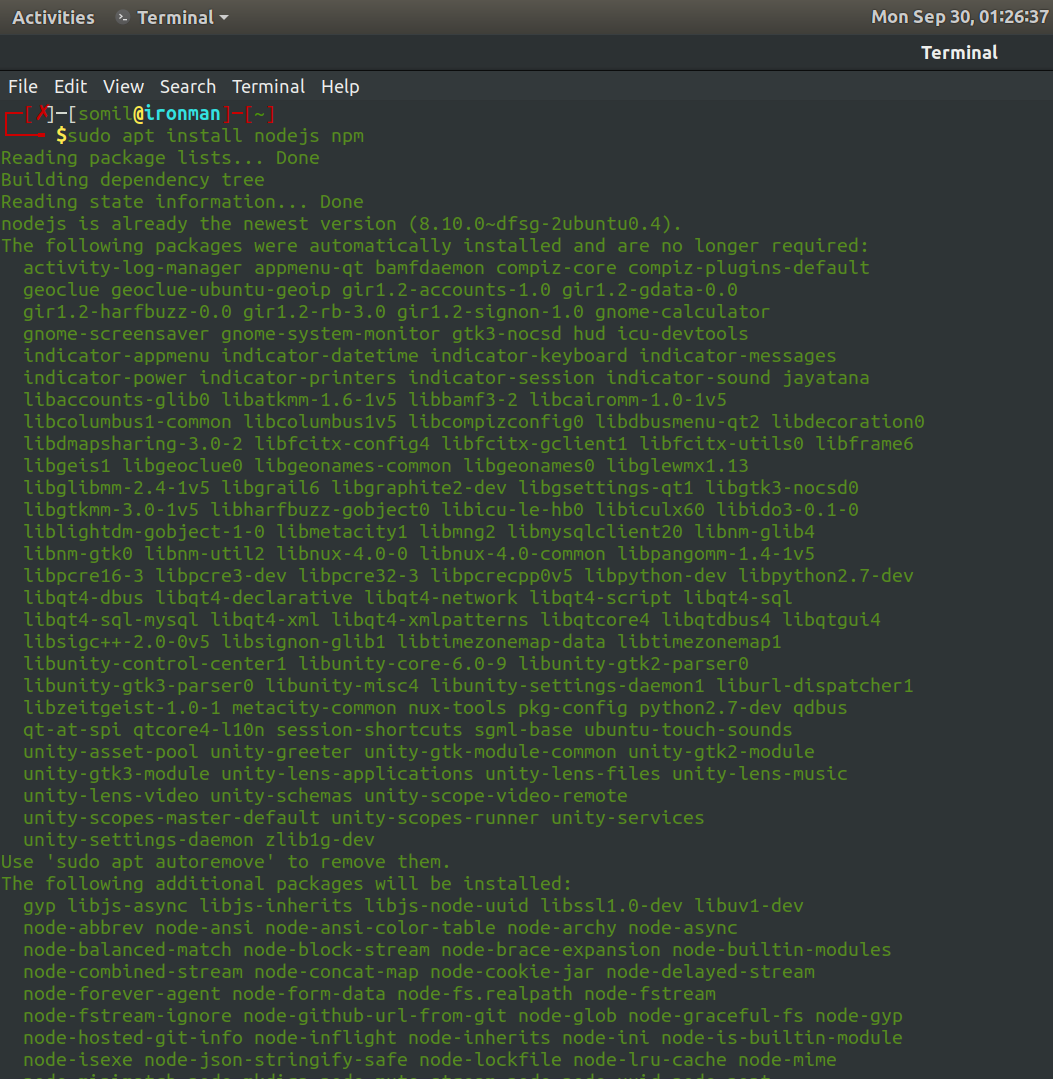
Task: Click "Use 'sudo apt autoremove'" hint line
Action: (x=226, y=862)
